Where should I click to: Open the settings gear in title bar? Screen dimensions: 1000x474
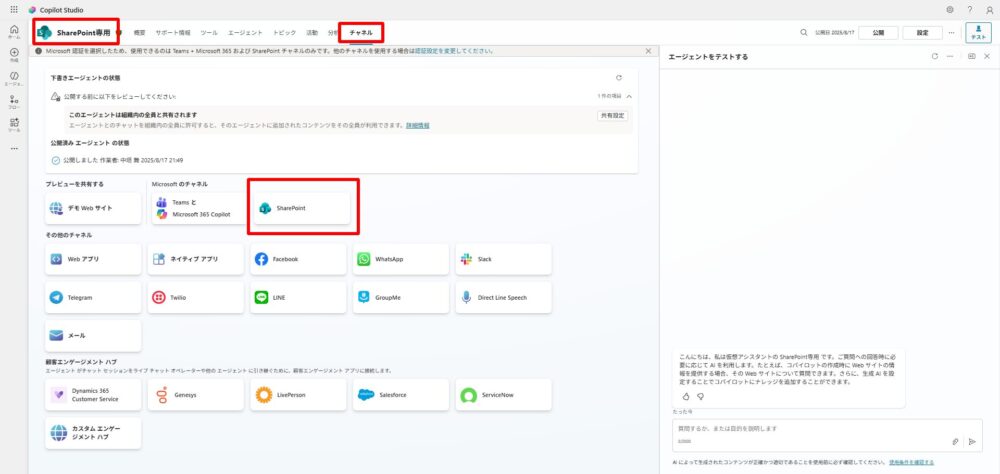click(x=950, y=9)
